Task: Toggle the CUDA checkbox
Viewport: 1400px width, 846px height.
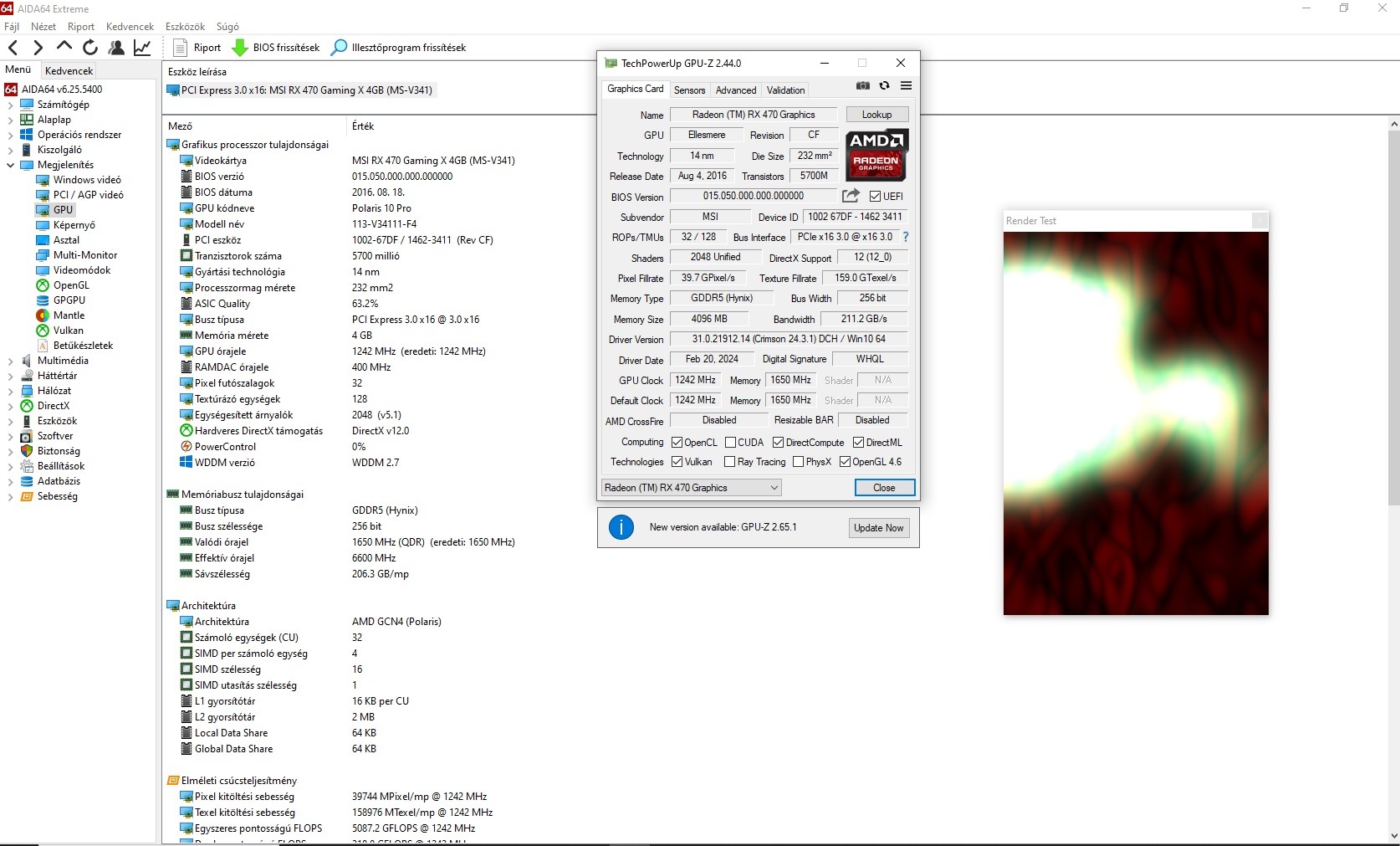Action: (x=730, y=443)
